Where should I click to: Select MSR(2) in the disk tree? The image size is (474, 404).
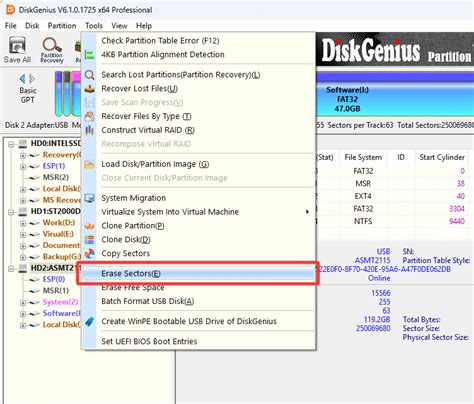coord(56,177)
